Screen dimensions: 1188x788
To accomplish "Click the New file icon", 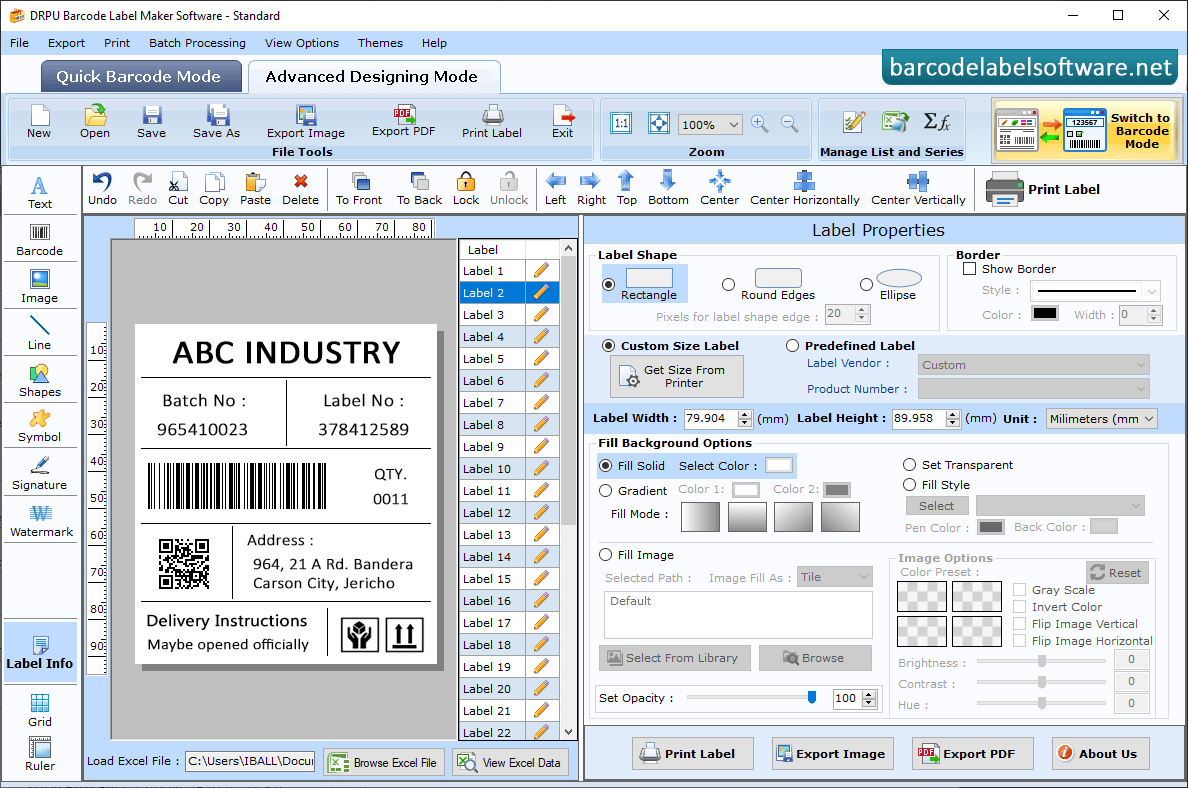I will point(39,122).
